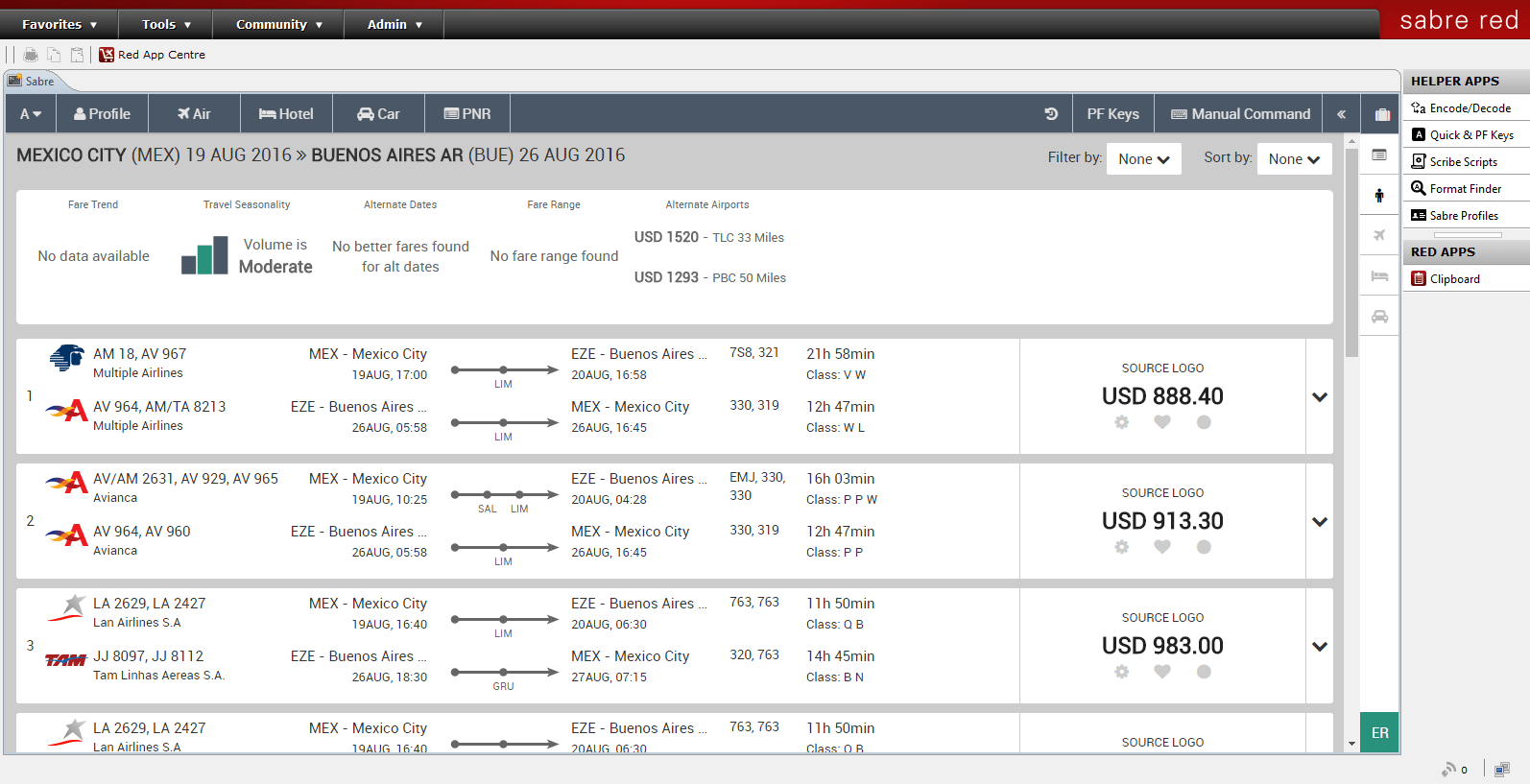This screenshot has width=1530, height=784.
Task: Click the horizontal grip below Sabre Profiles
Action: (1468, 234)
